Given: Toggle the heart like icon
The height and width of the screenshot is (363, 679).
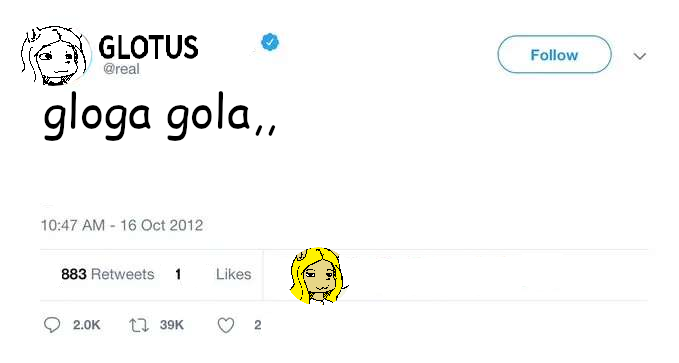Looking at the screenshot, I should [x=226, y=325].
